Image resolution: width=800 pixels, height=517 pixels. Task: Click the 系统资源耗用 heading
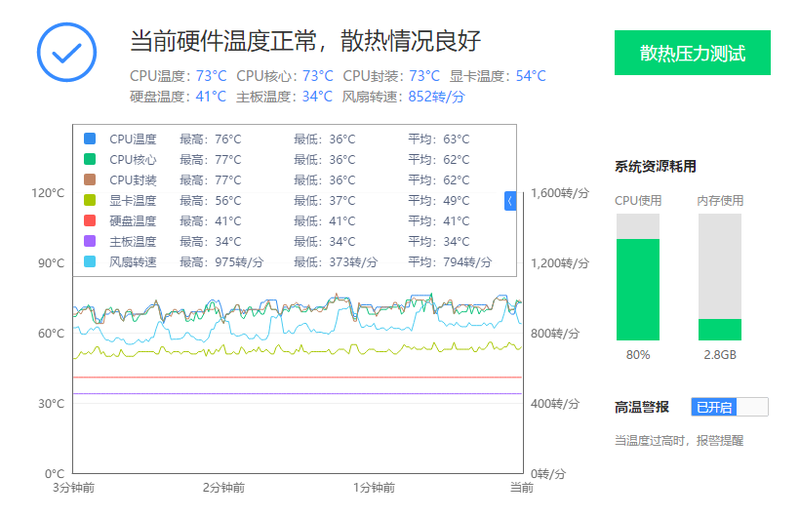tap(655, 166)
